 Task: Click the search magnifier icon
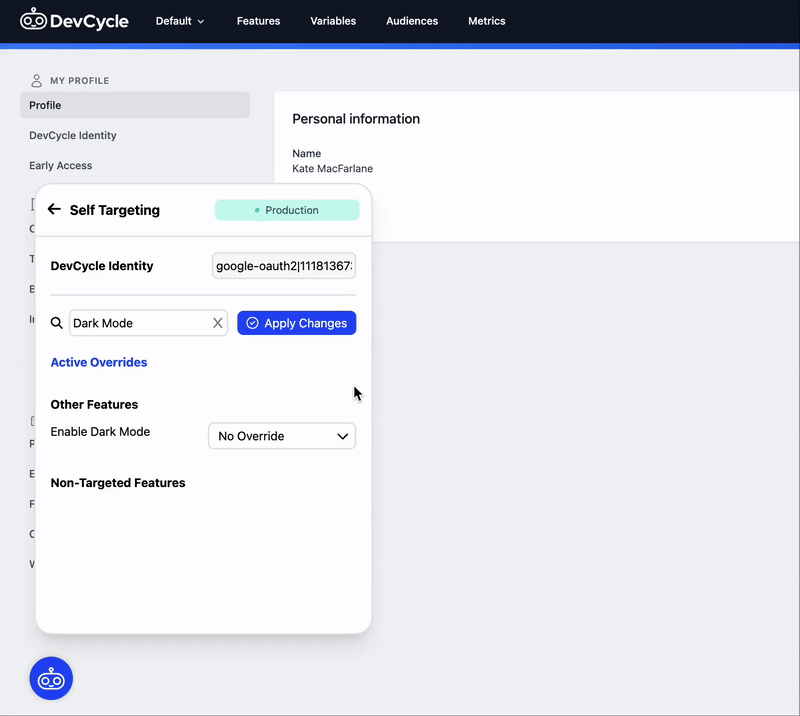pyautogui.click(x=57, y=323)
